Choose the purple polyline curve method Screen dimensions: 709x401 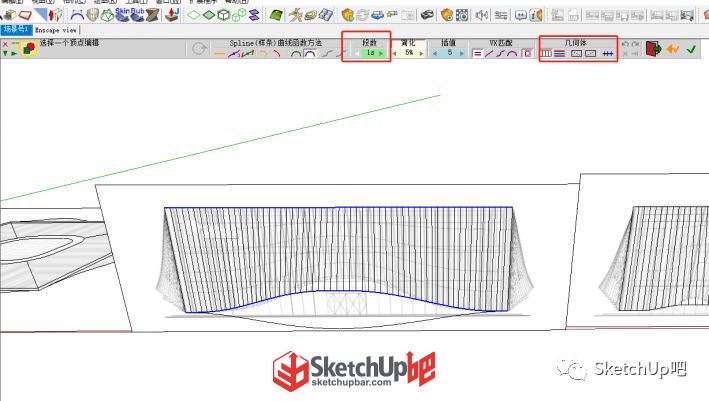point(234,54)
